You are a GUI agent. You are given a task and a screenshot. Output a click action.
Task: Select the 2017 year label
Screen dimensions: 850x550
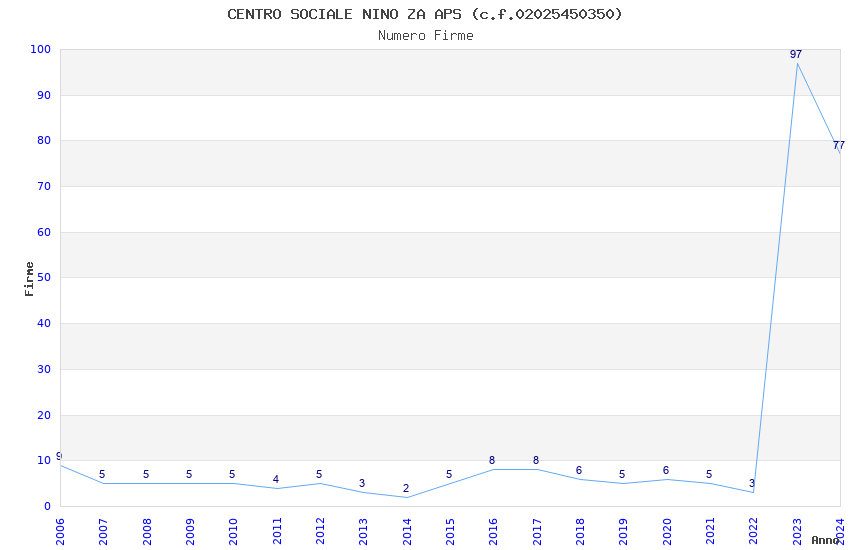point(537,532)
